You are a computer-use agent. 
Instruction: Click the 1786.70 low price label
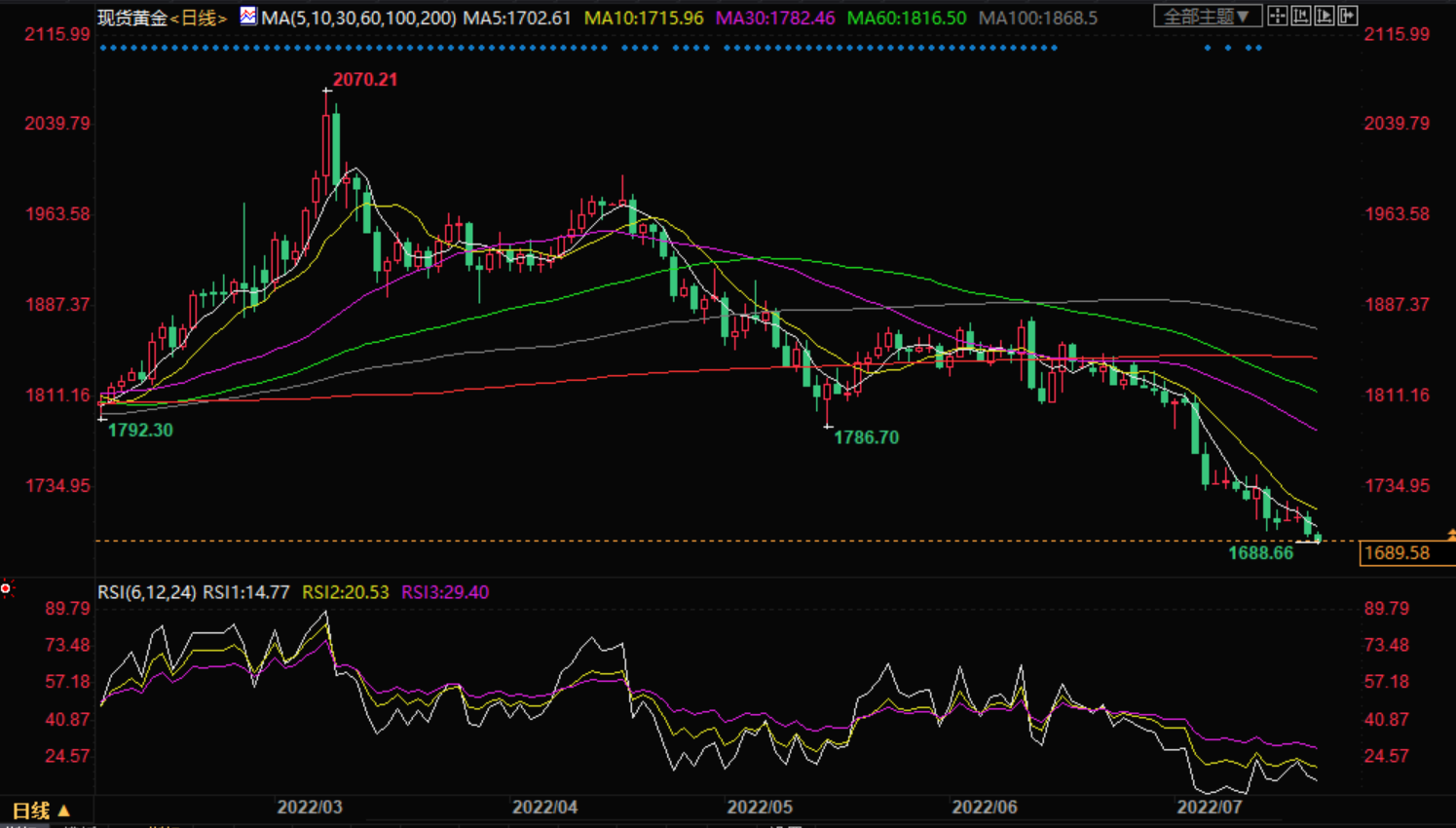[866, 438]
